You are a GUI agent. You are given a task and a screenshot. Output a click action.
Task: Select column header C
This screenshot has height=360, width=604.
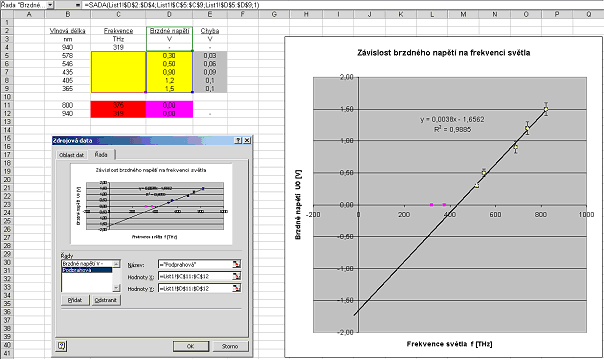pos(118,14)
